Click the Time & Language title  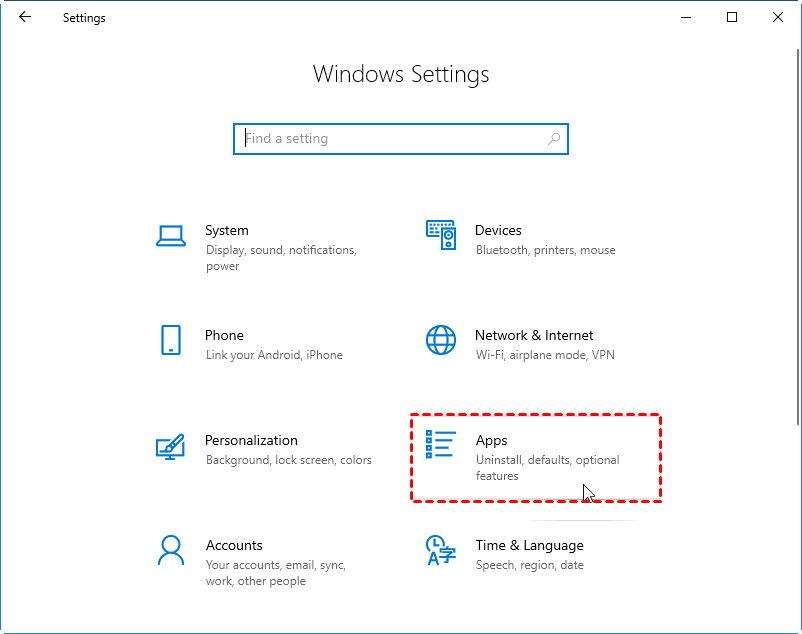click(x=529, y=545)
